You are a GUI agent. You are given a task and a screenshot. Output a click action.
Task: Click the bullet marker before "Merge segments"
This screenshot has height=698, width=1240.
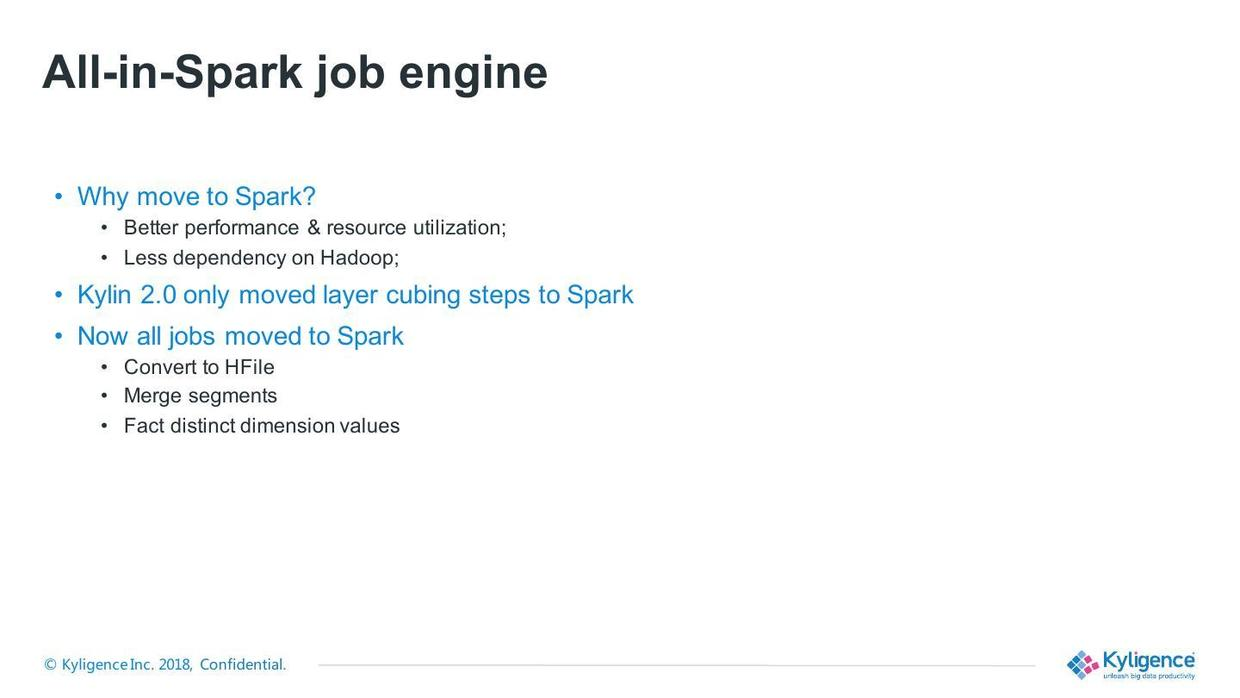[x=104, y=396]
